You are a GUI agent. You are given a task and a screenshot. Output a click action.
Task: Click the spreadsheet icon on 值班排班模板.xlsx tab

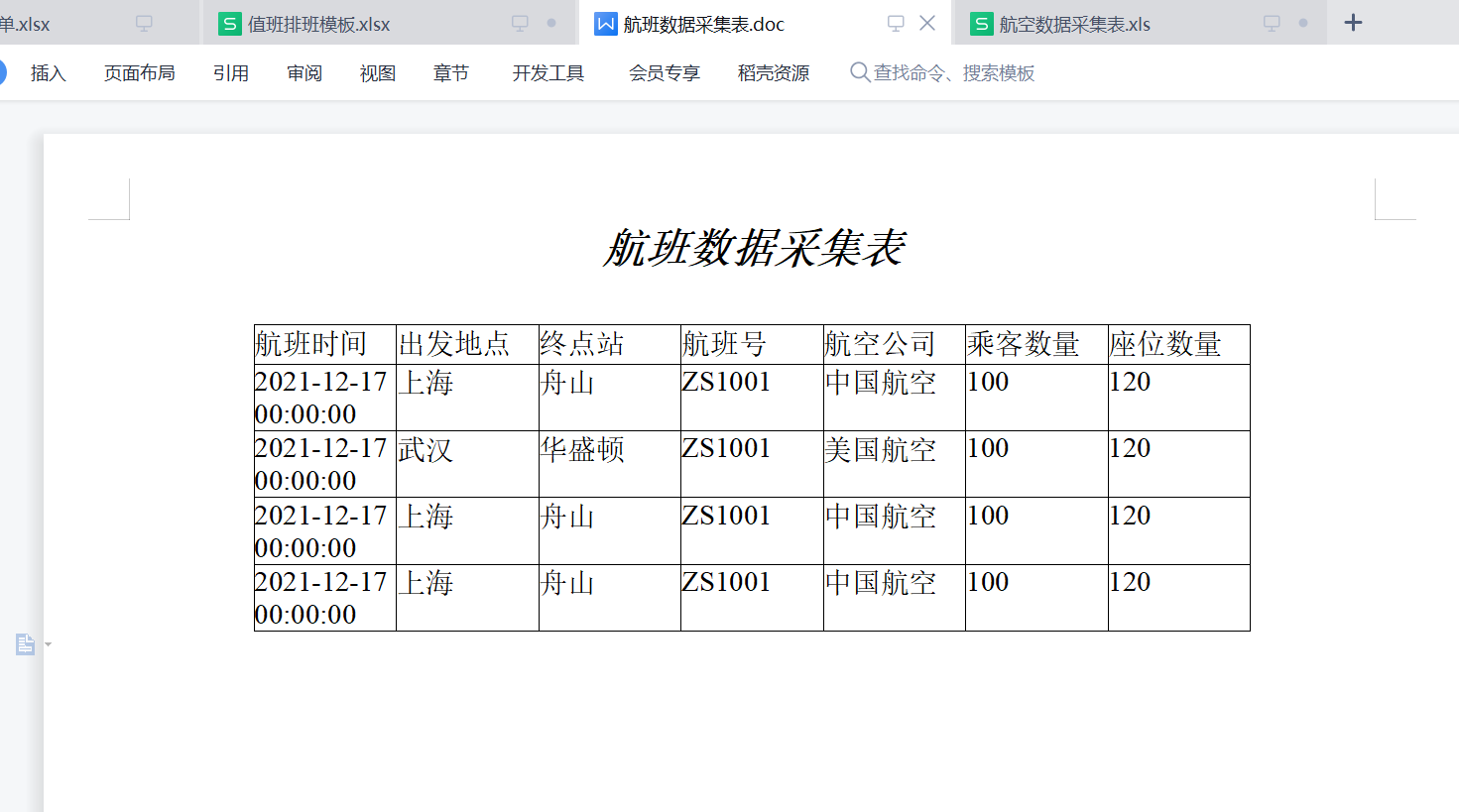230,24
